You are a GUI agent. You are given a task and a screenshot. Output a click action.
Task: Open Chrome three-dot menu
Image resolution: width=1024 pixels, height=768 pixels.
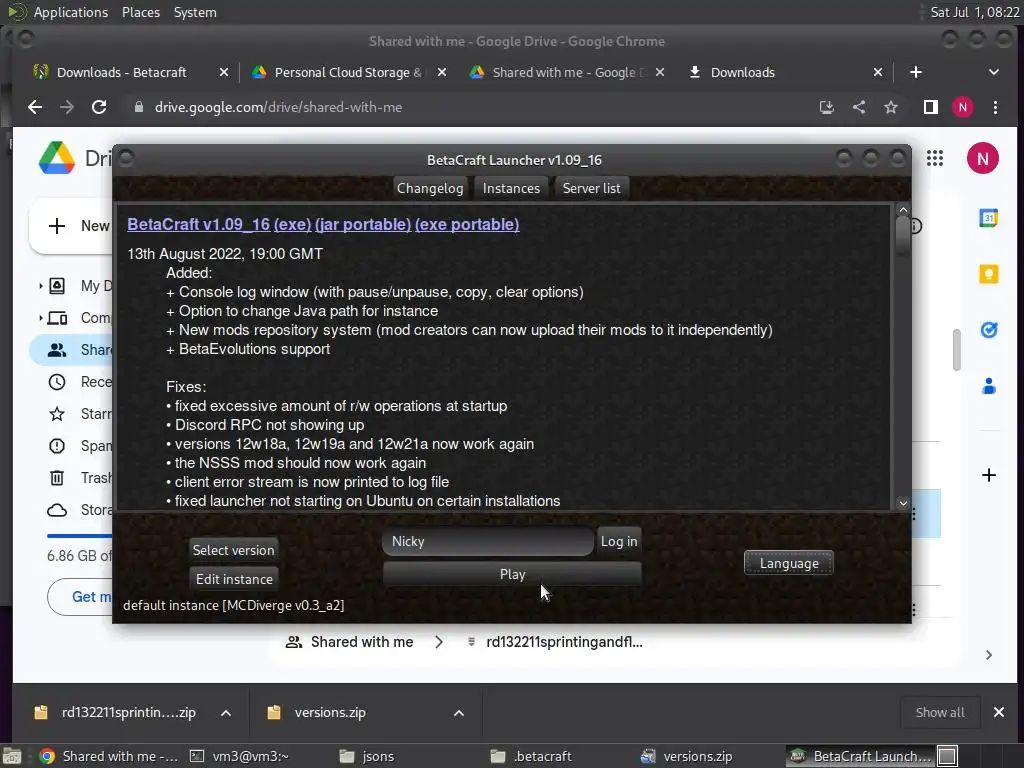(995, 107)
